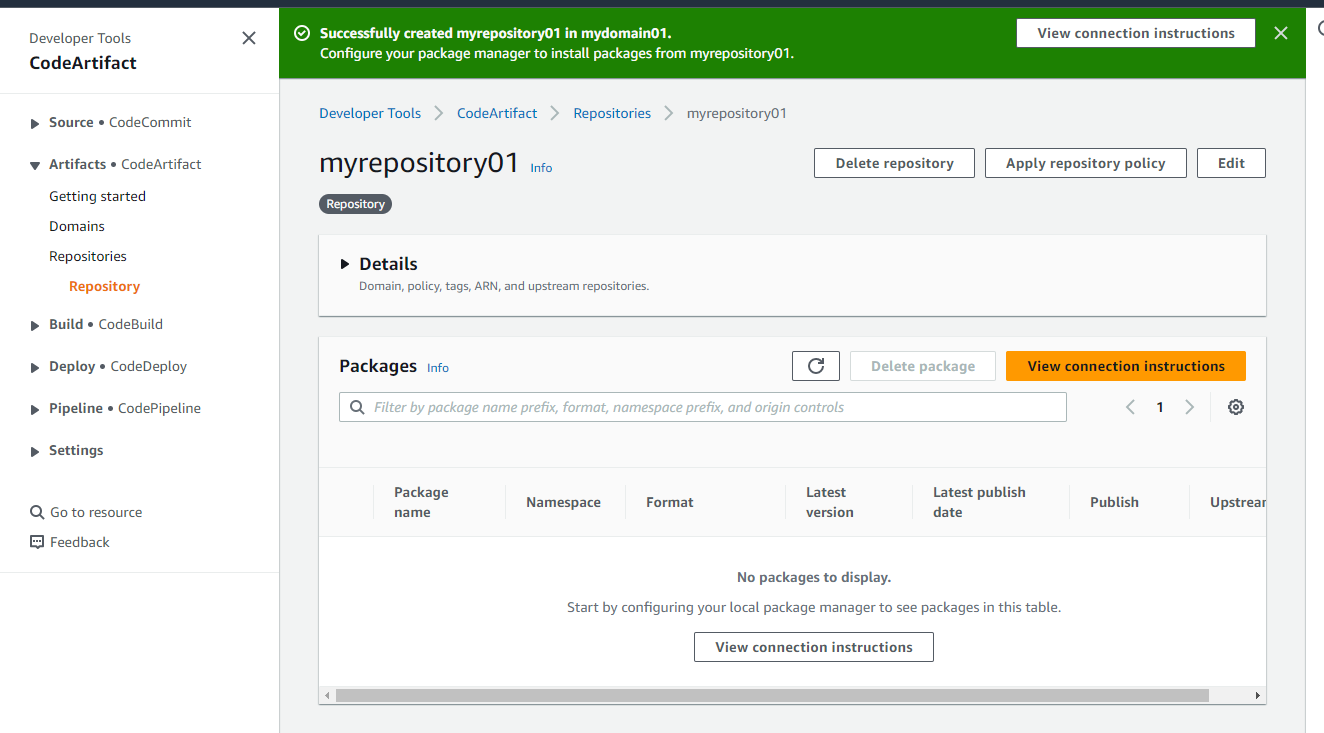Click the Publish column header
Screen dimensions: 1324x733
pos(1114,502)
